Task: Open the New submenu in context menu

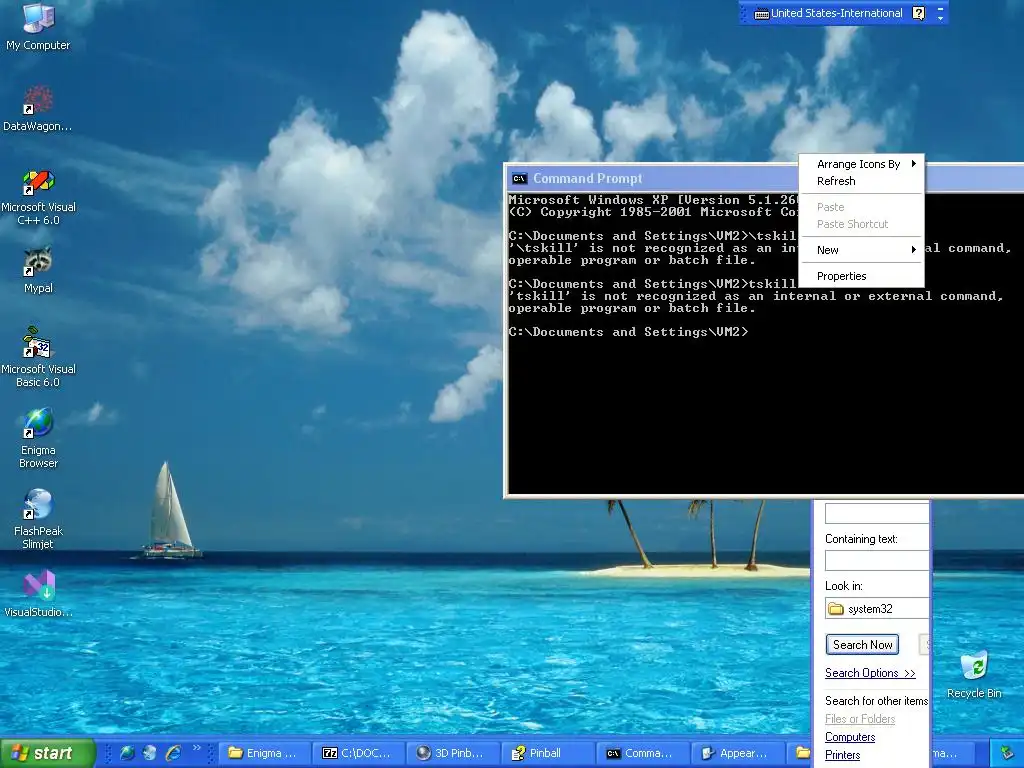Action: click(861, 250)
